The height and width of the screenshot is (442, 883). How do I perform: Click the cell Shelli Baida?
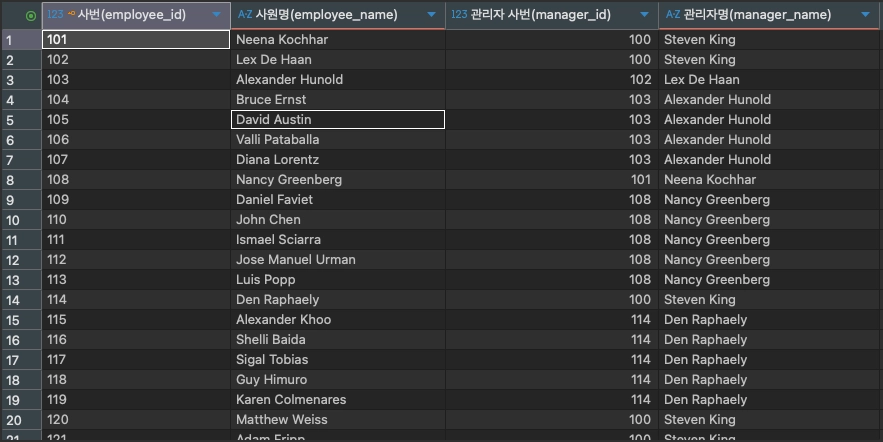pyautogui.click(x=338, y=340)
